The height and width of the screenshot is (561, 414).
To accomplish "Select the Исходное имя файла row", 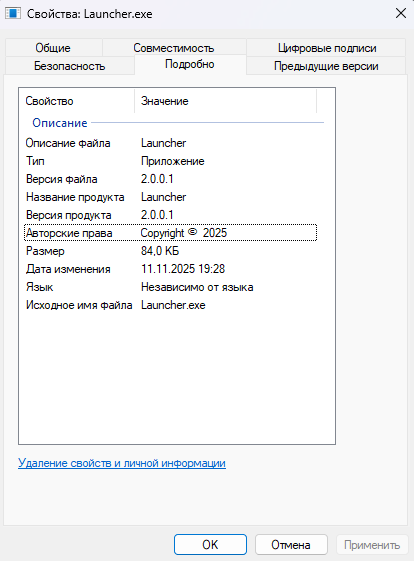I will (x=171, y=305).
